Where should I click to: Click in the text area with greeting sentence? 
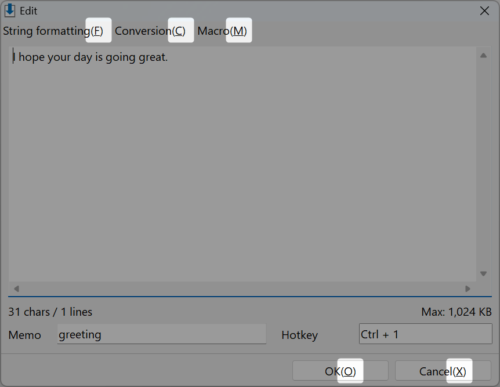click(242, 165)
